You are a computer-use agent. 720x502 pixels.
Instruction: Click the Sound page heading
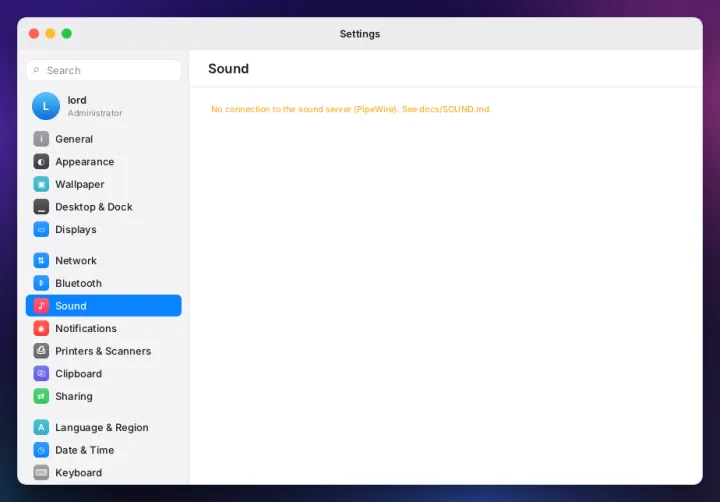(228, 68)
